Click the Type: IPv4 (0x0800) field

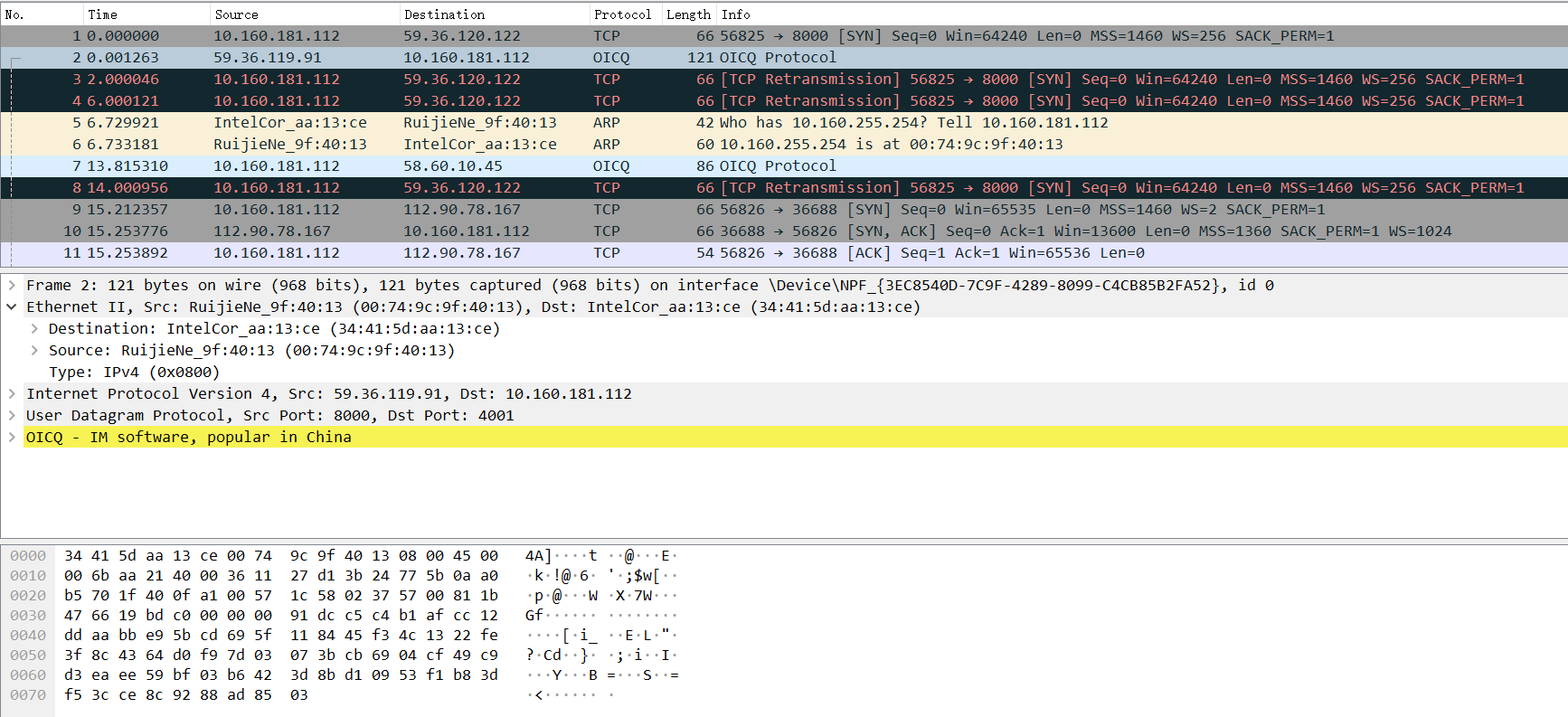pyautogui.click(x=134, y=372)
